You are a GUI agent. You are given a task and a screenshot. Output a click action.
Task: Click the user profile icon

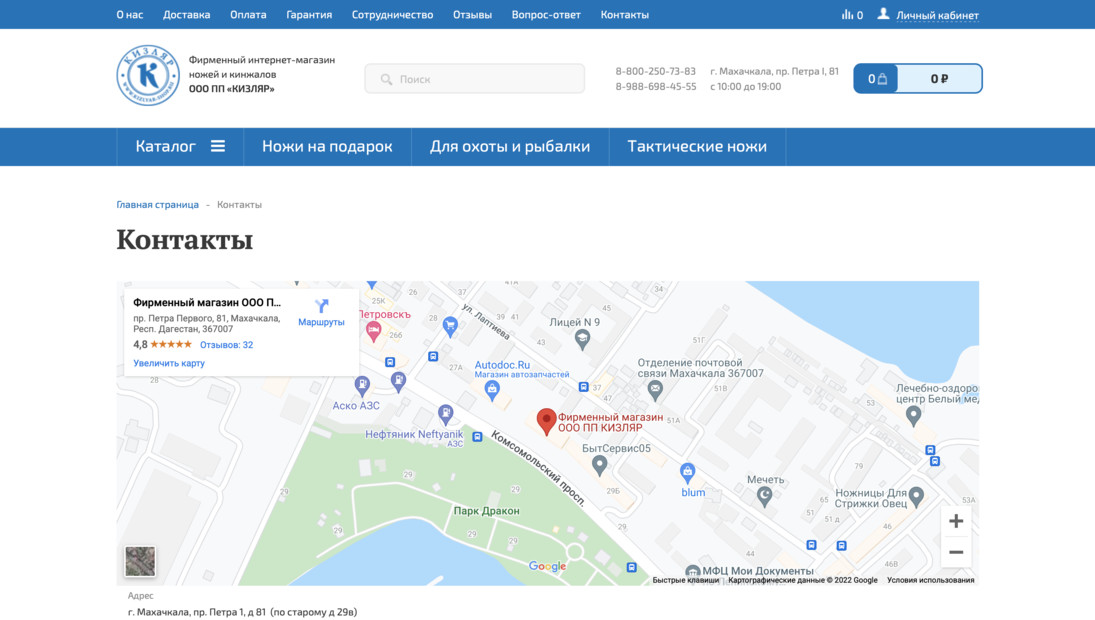point(883,14)
